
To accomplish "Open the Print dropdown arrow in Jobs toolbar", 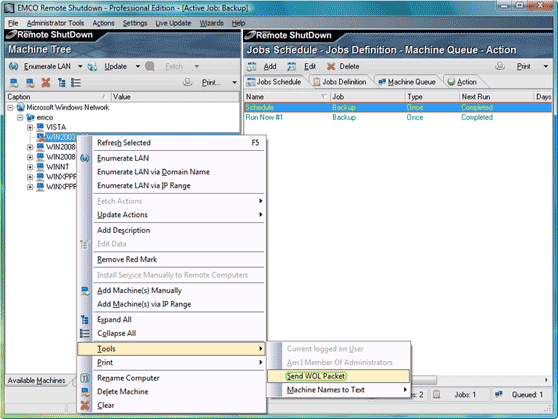I will click(x=546, y=67).
